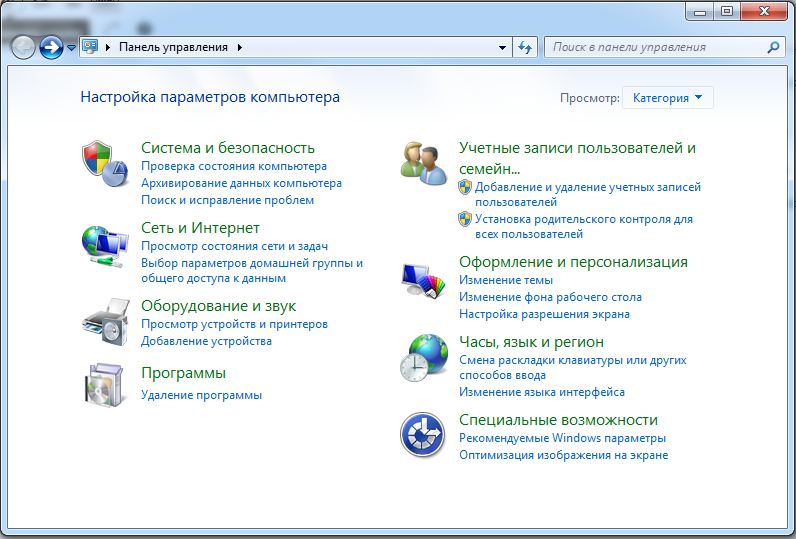This screenshot has height=539, width=796.
Task: Click the Appearance and Personalization monitor icon
Action: click(422, 278)
